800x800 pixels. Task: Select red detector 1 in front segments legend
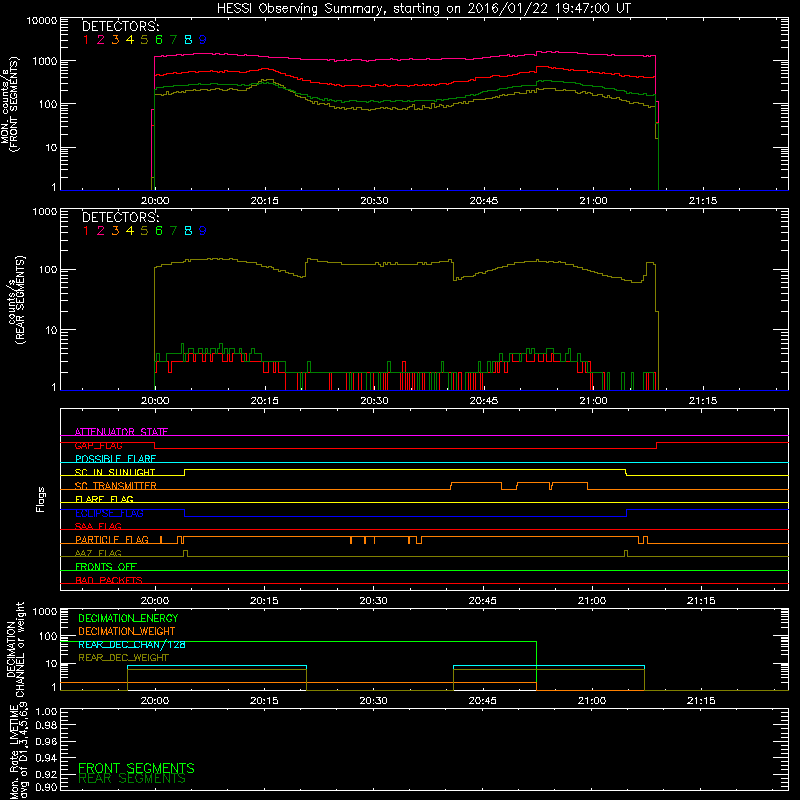tap(86, 40)
